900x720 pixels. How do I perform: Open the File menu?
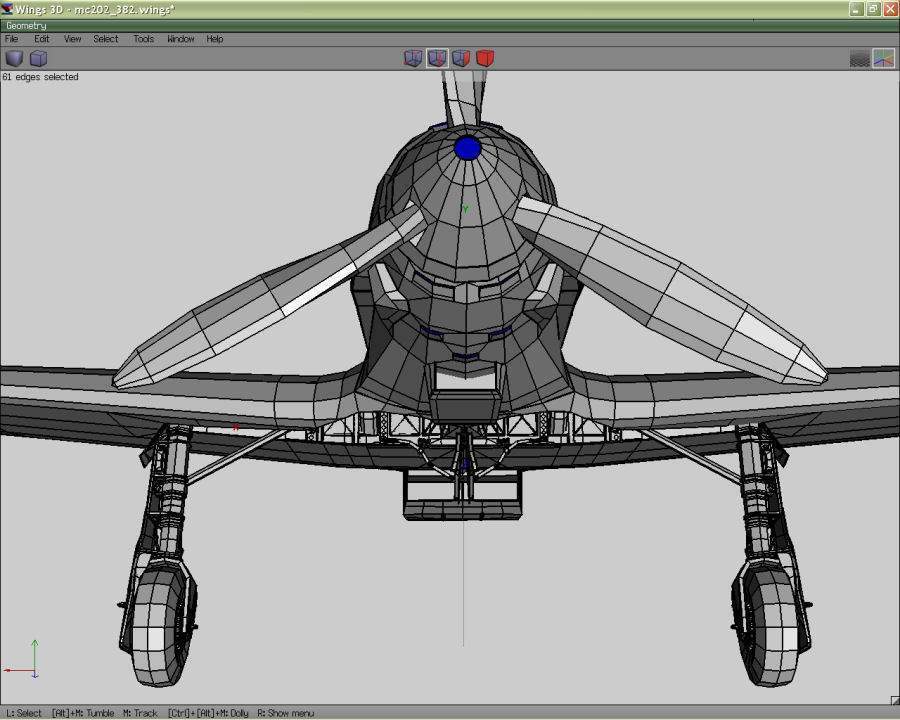[x=12, y=39]
